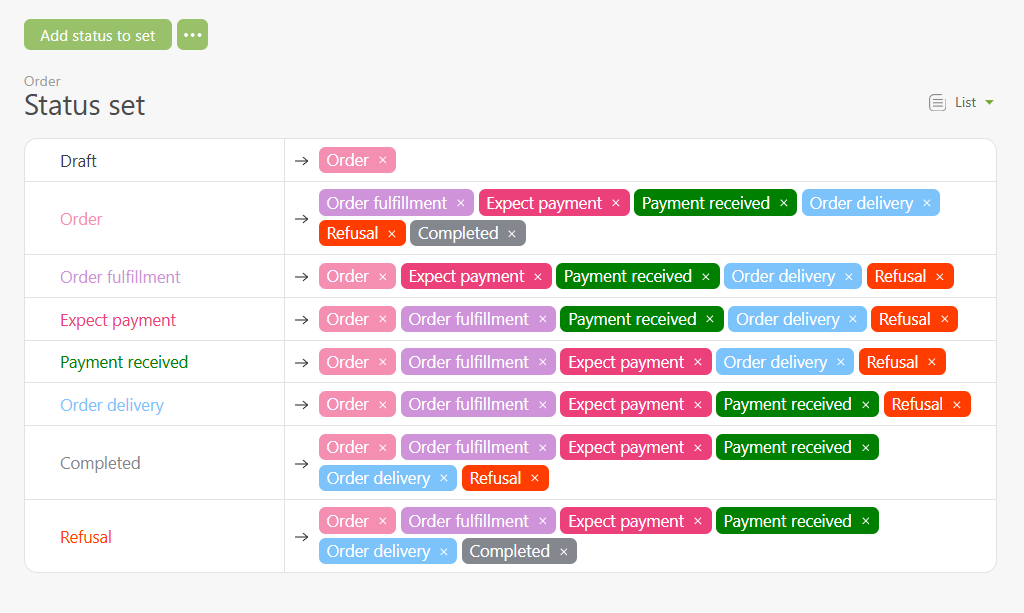Remove Order delivery tag from Expect payment row
Image resolution: width=1024 pixels, height=613 pixels.
853,319
